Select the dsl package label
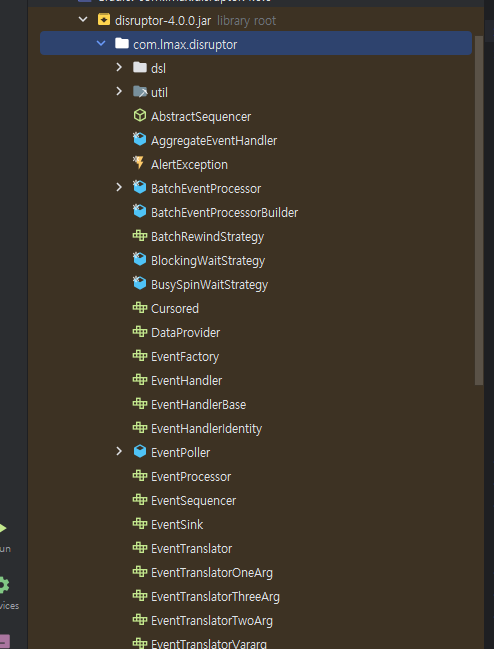494x649 pixels. [x=158, y=68]
